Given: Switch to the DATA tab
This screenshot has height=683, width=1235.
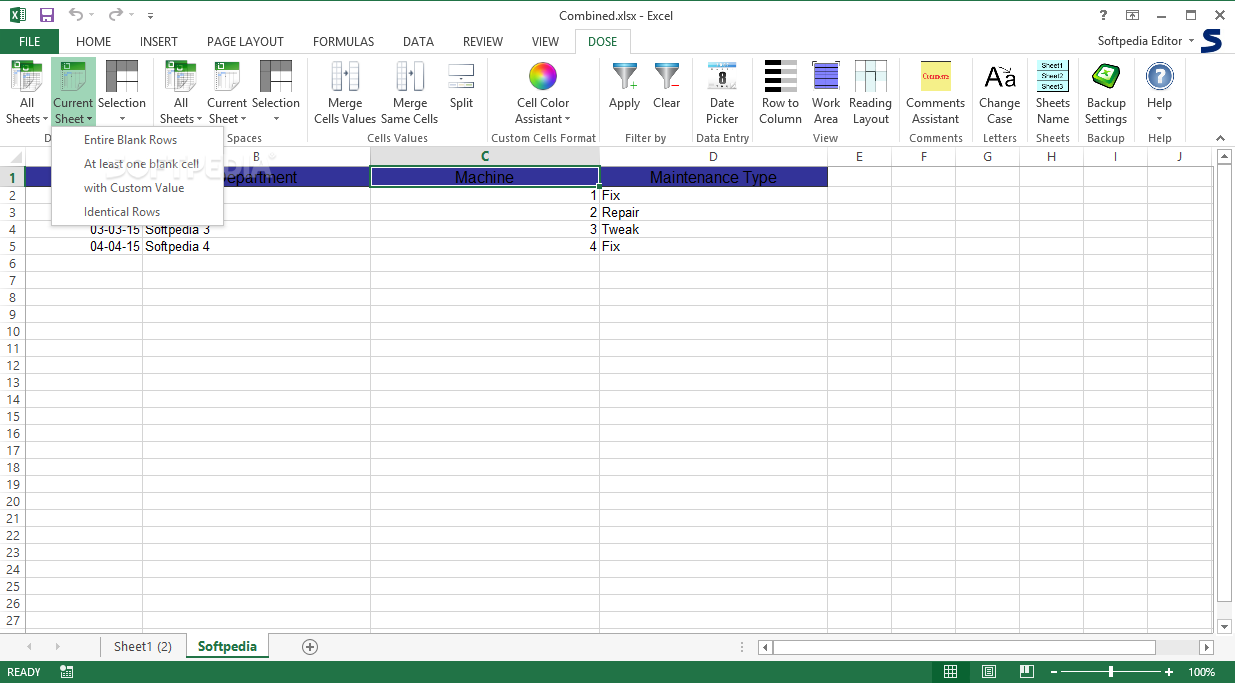Looking at the screenshot, I should coord(418,42).
